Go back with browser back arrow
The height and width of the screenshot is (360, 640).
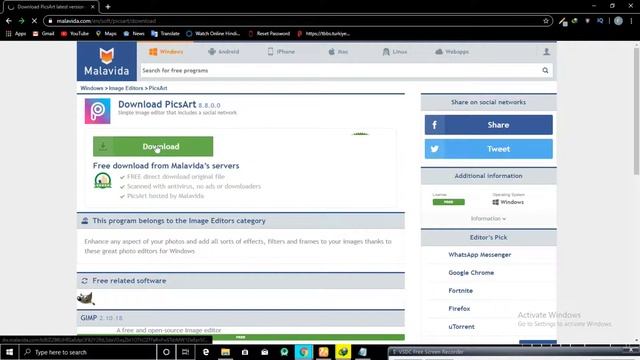click(9, 21)
